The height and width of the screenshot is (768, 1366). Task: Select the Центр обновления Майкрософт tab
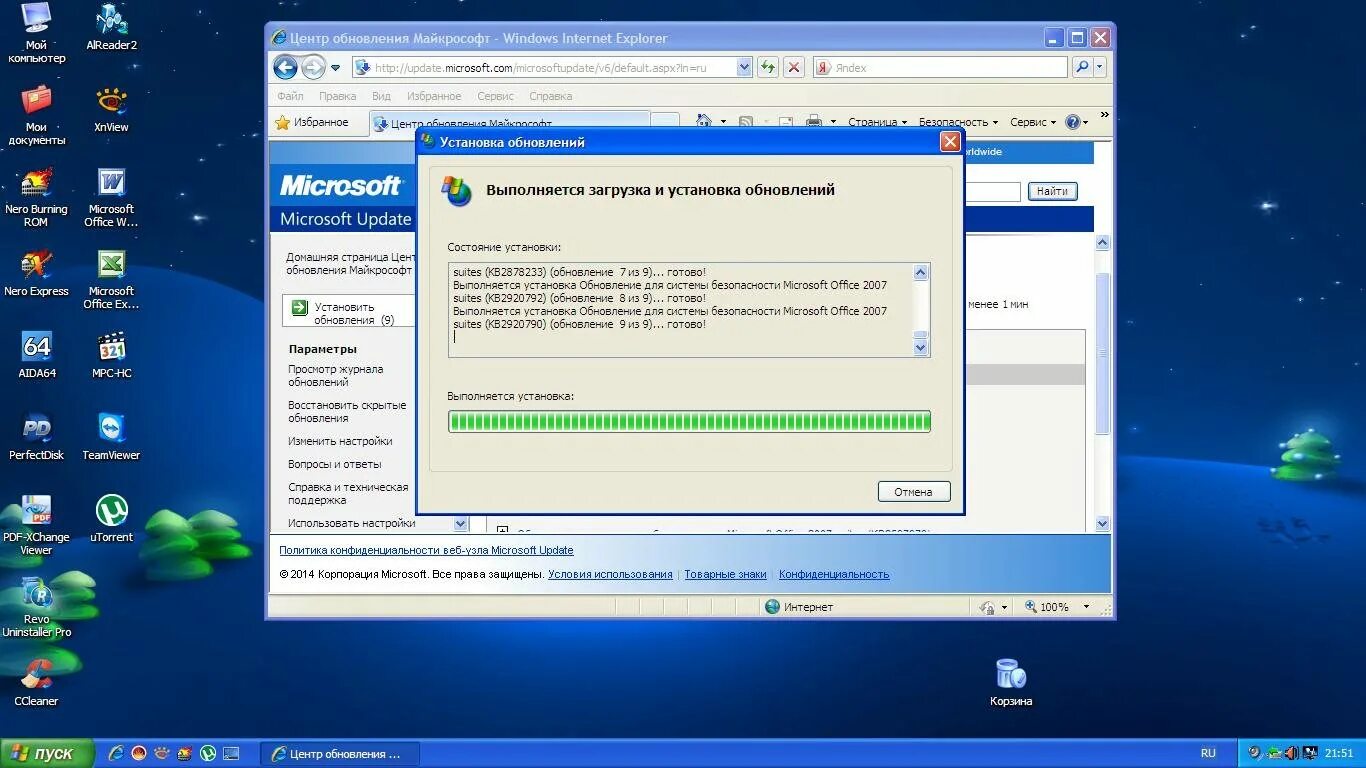tap(509, 123)
